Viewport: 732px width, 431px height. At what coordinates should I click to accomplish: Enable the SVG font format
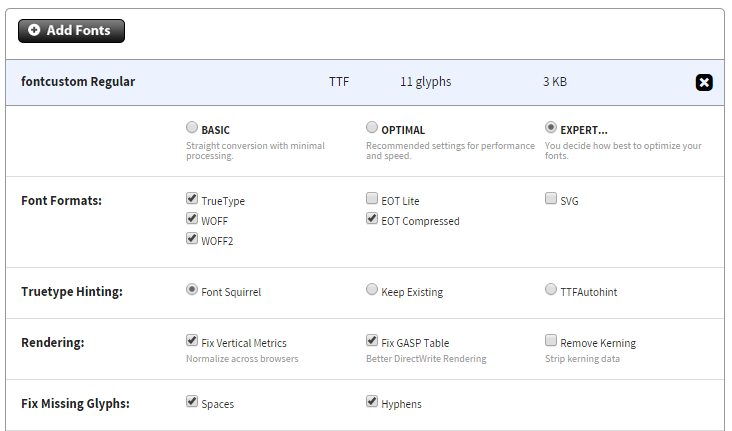click(551, 198)
